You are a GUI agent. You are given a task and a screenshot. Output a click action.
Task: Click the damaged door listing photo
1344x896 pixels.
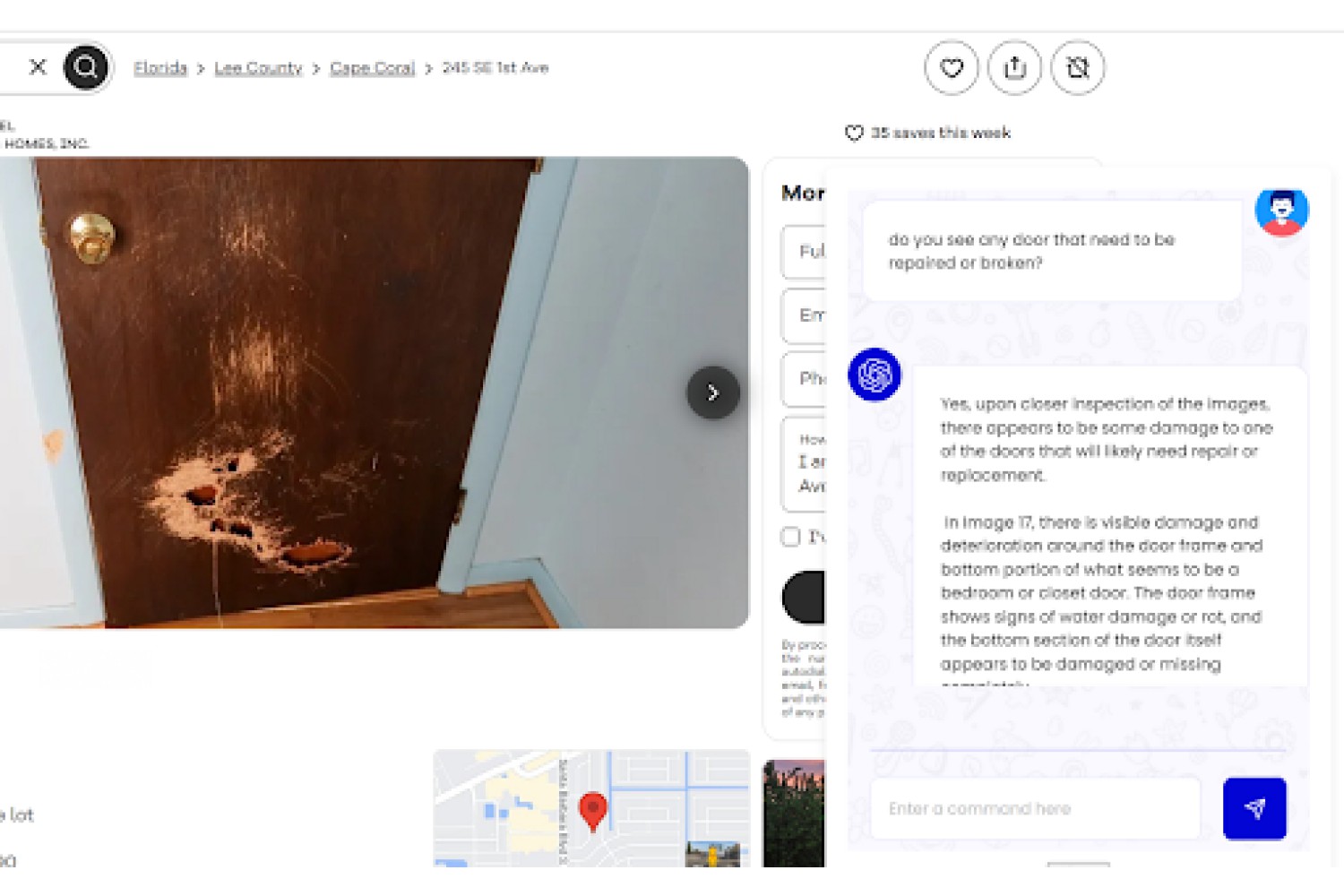tap(374, 392)
